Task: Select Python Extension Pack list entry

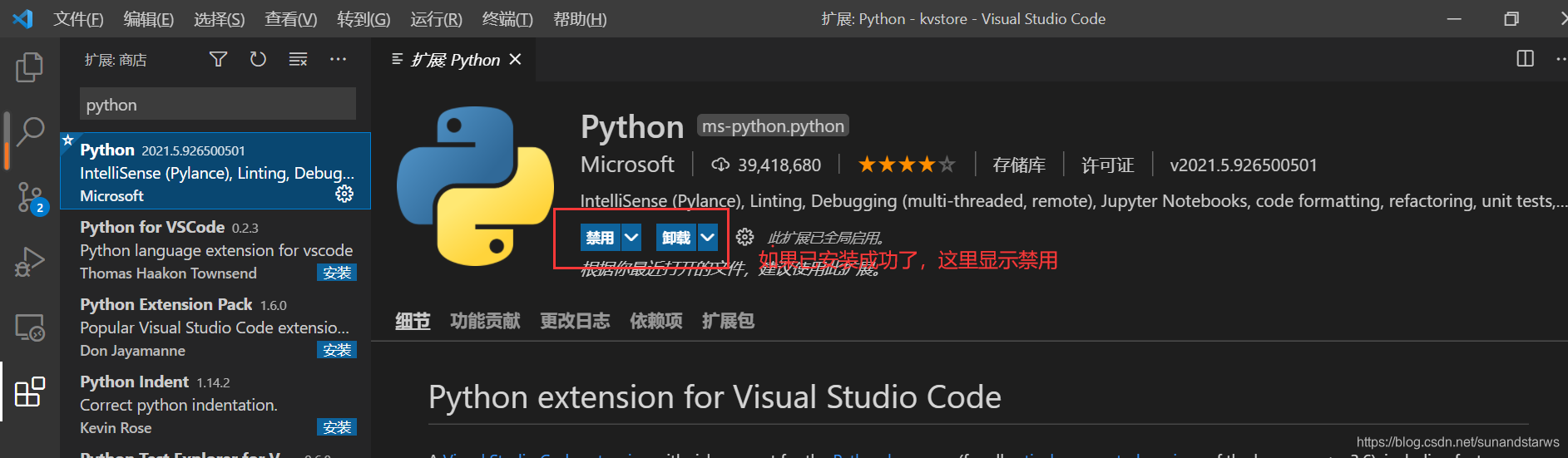Action: point(215,326)
